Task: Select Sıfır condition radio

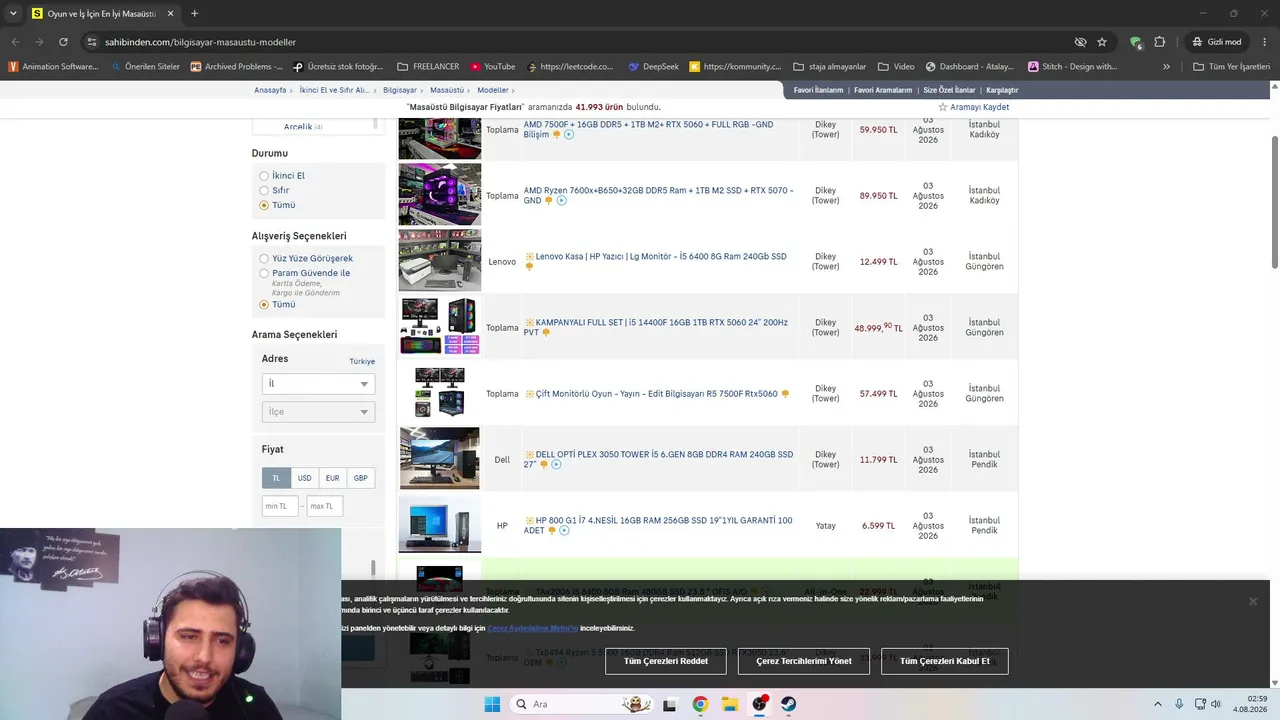Action: tap(264, 190)
